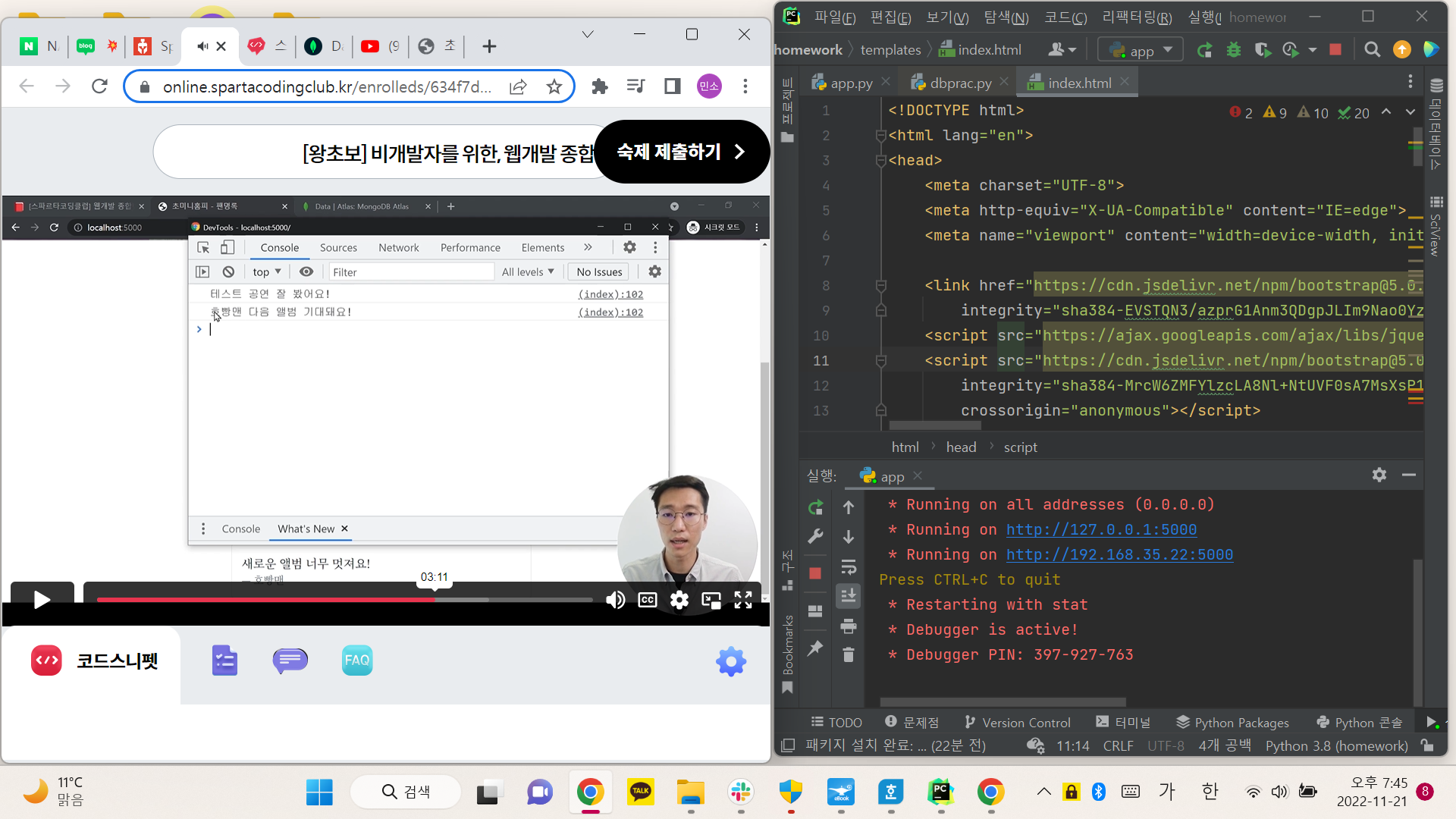This screenshot has width=1456, height=819.
Task: Open PyCharm search everywhere magnifier
Action: 1372,50
